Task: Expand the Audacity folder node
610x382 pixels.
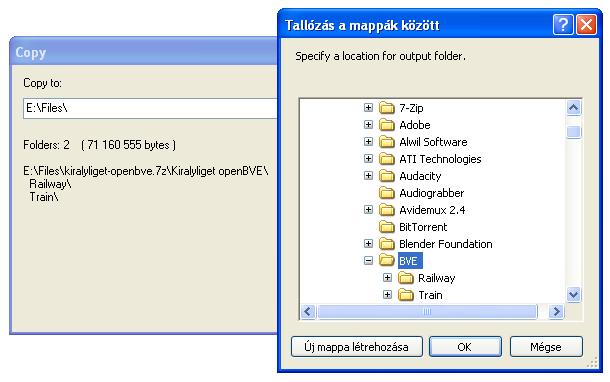Action: pos(368,175)
